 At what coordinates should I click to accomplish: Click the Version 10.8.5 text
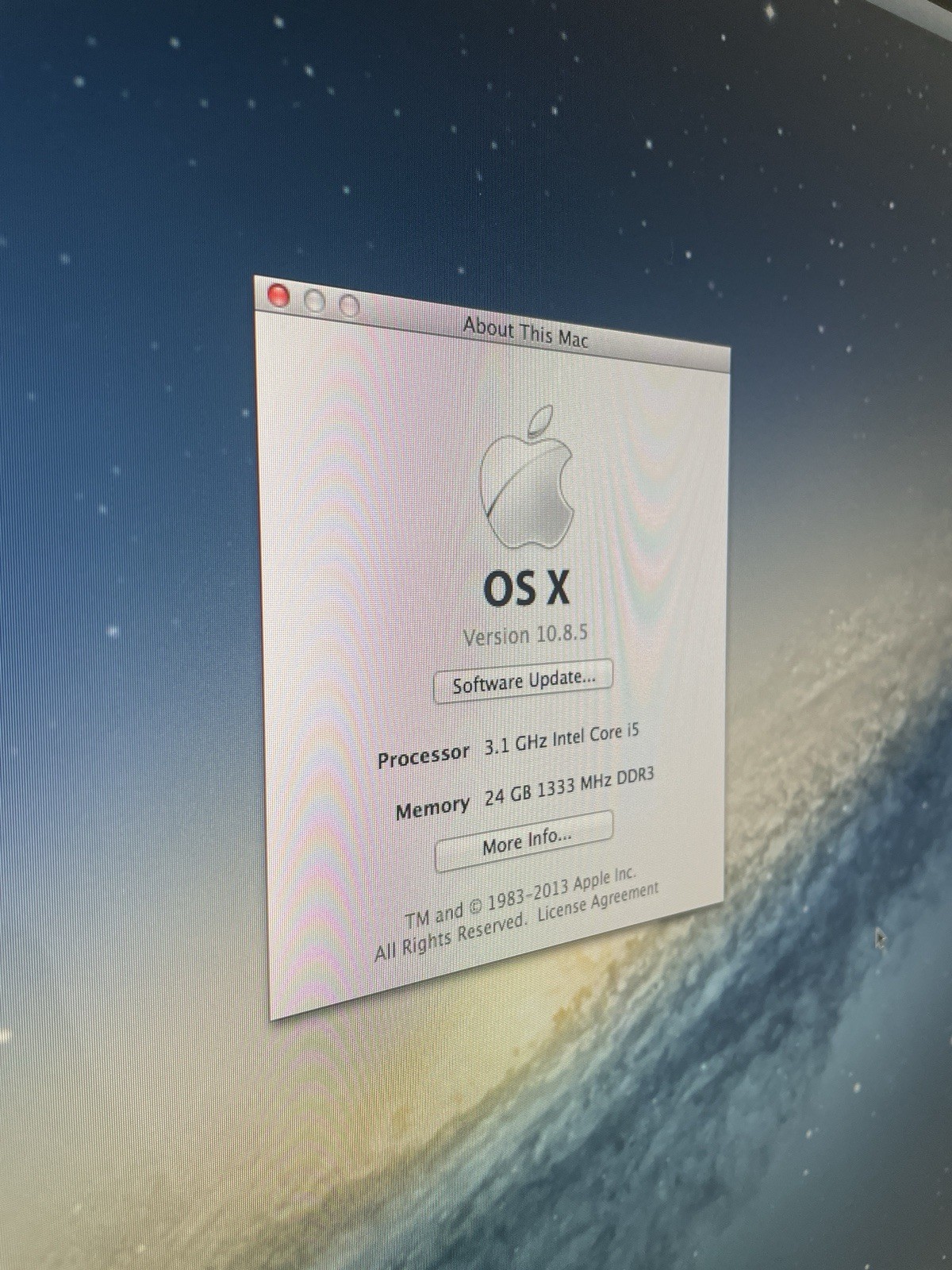click(525, 635)
